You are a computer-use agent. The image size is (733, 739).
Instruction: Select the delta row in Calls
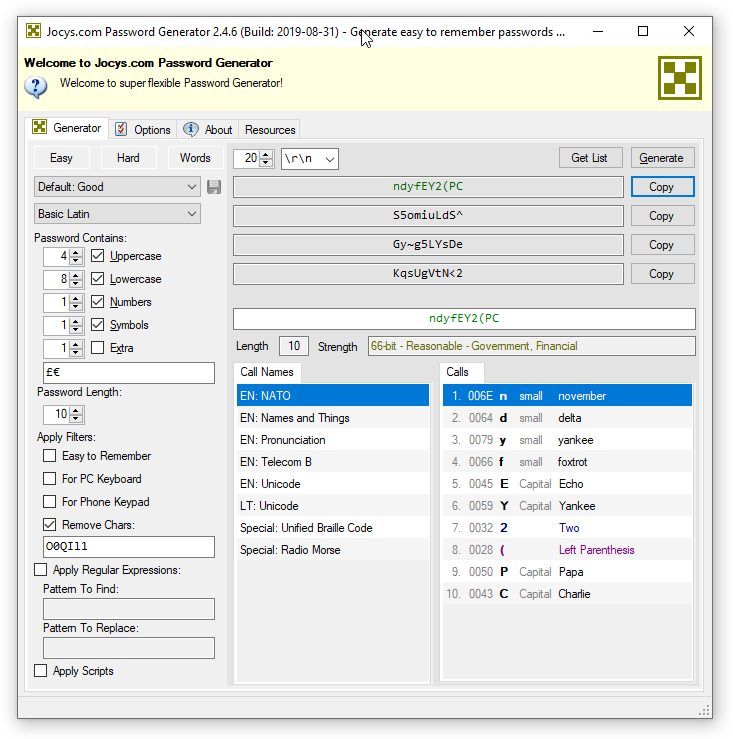[x=567, y=418]
